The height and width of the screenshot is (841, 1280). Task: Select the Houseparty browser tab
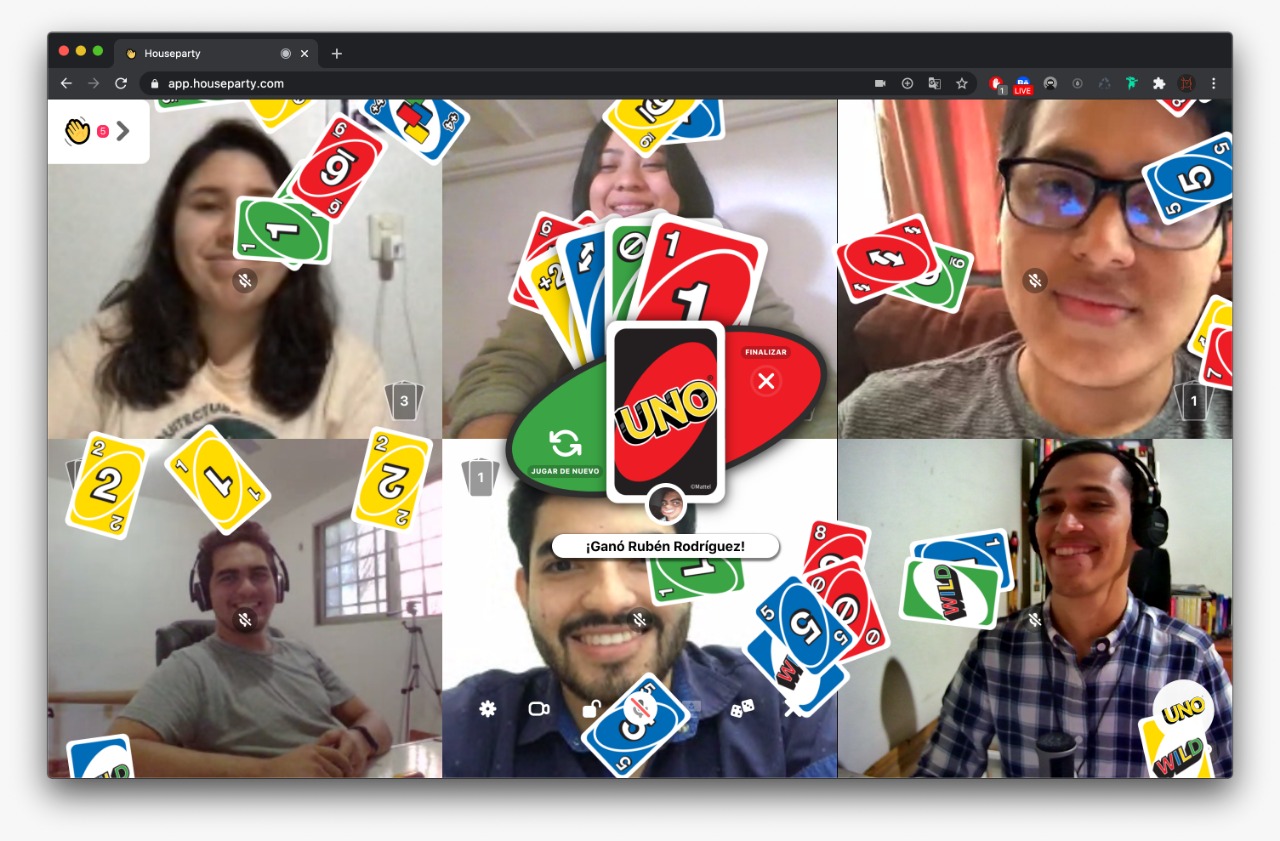pyautogui.click(x=216, y=53)
